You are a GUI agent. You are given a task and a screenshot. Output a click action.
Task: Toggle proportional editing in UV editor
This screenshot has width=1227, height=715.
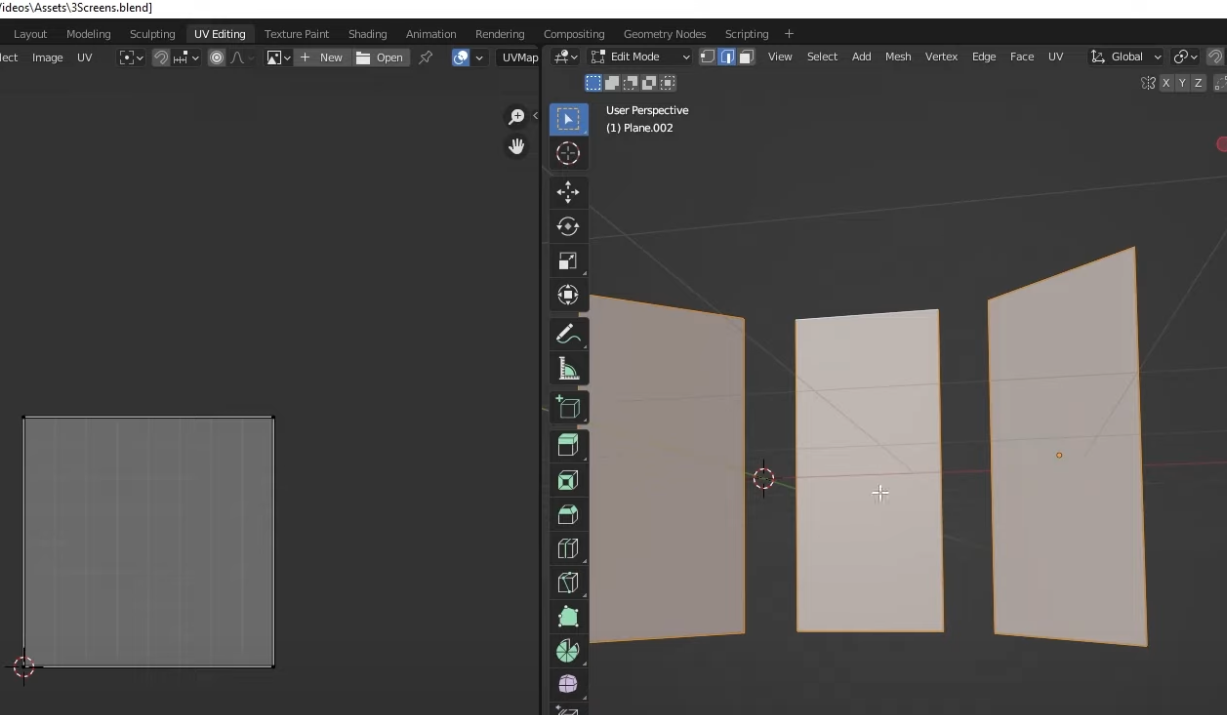[217, 58]
